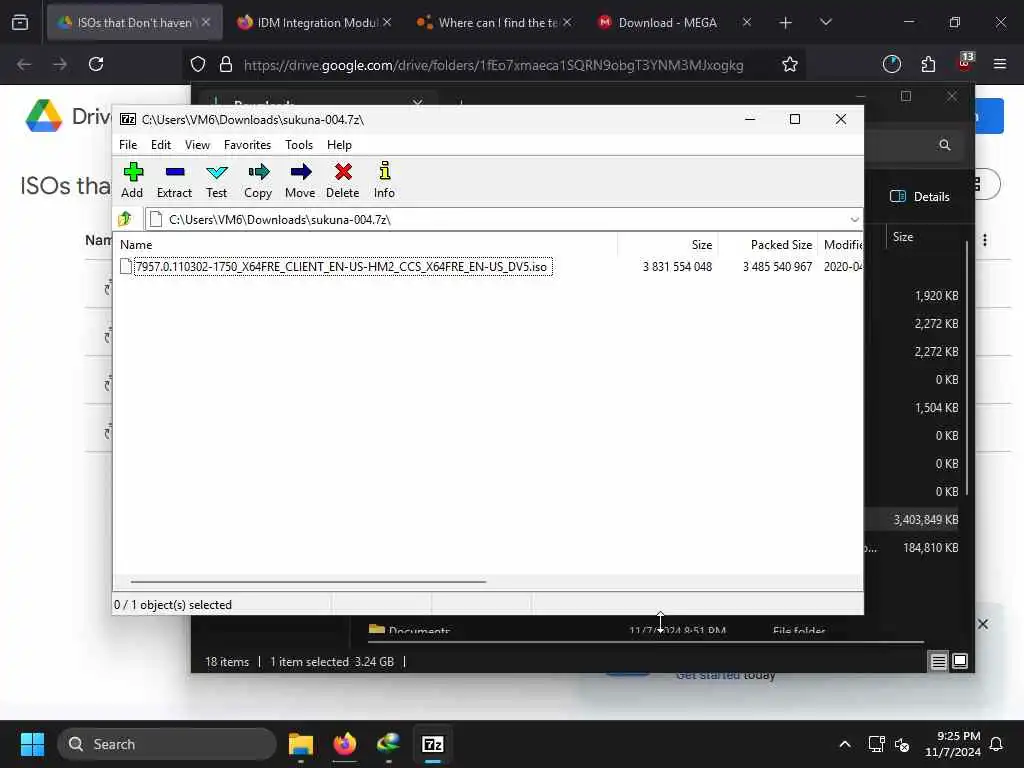Click the Add button in 7-Zip toolbar
Screen dimensions: 1024x768
132,180
